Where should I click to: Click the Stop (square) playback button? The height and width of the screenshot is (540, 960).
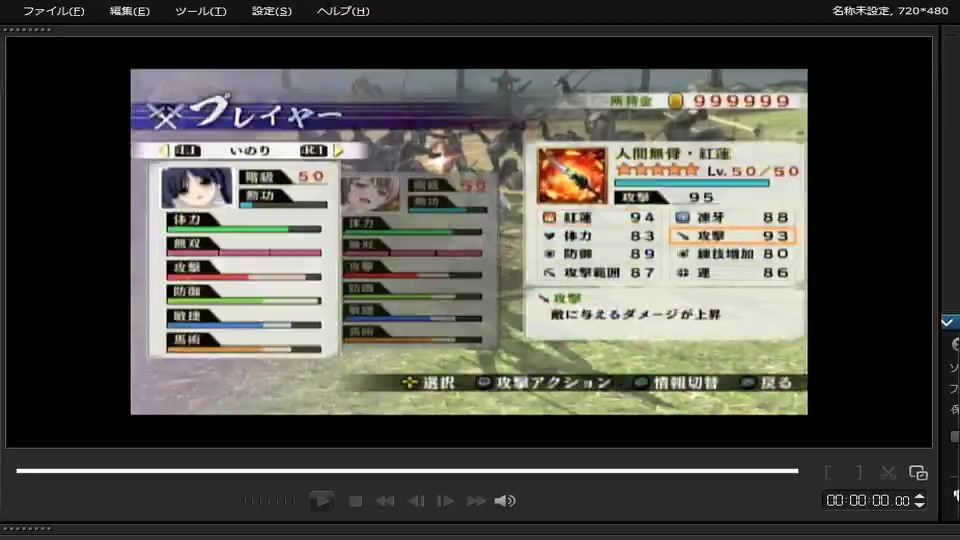[x=355, y=501]
